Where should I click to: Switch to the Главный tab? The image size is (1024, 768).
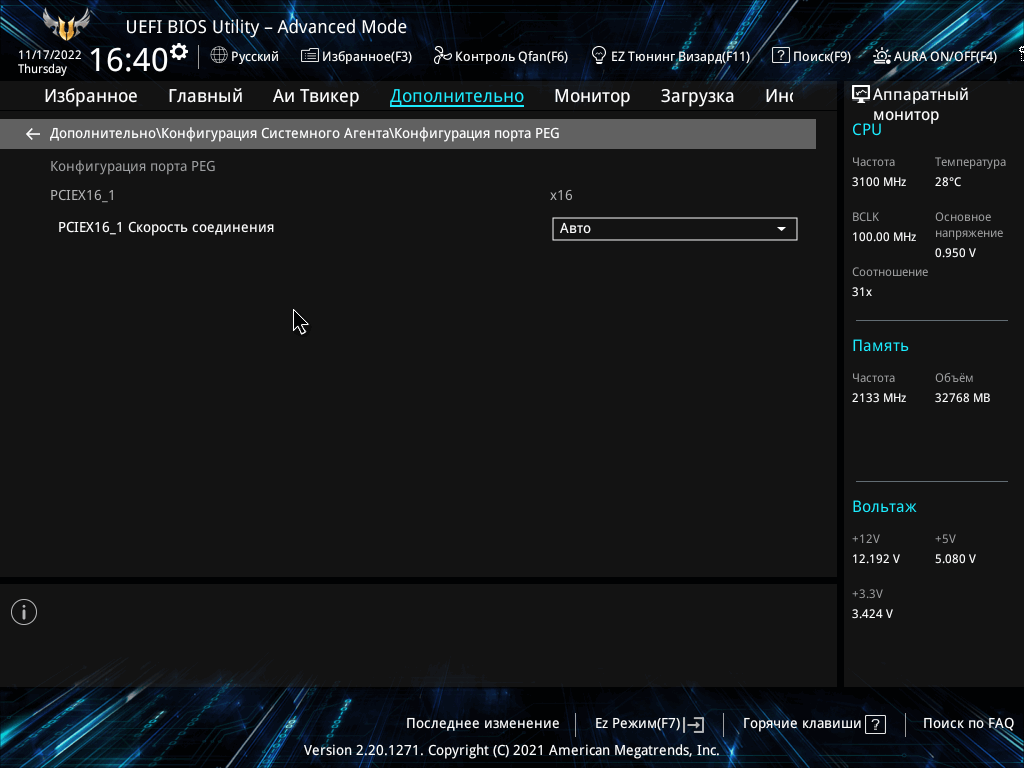click(x=206, y=96)
